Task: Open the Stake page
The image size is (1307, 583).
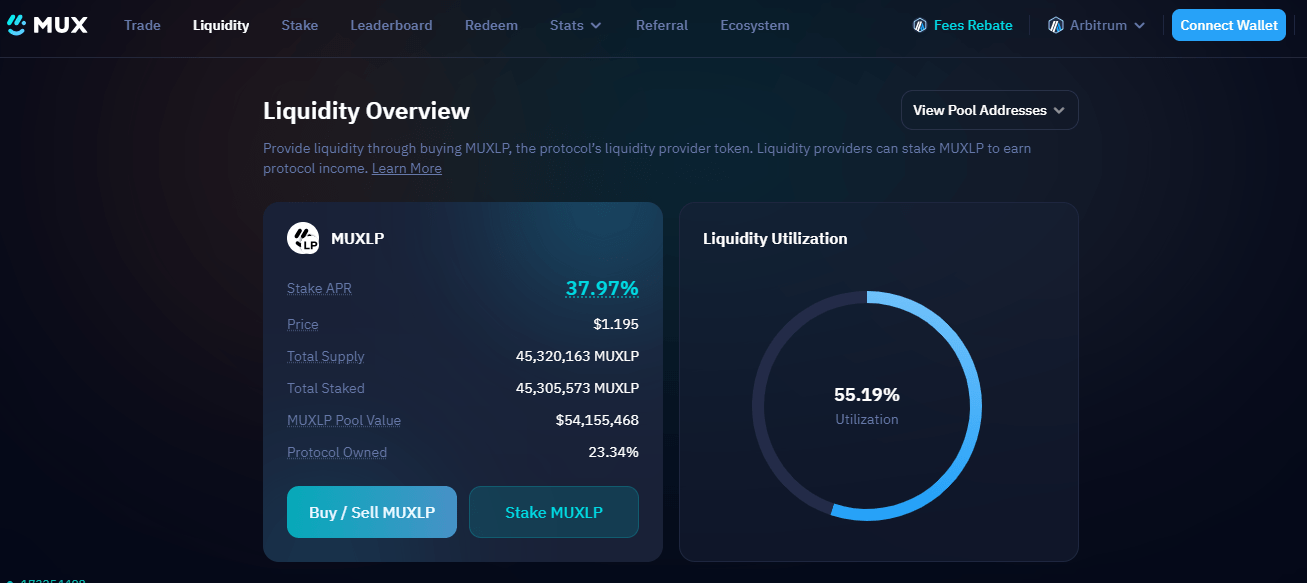Action: tap(300, 25)
